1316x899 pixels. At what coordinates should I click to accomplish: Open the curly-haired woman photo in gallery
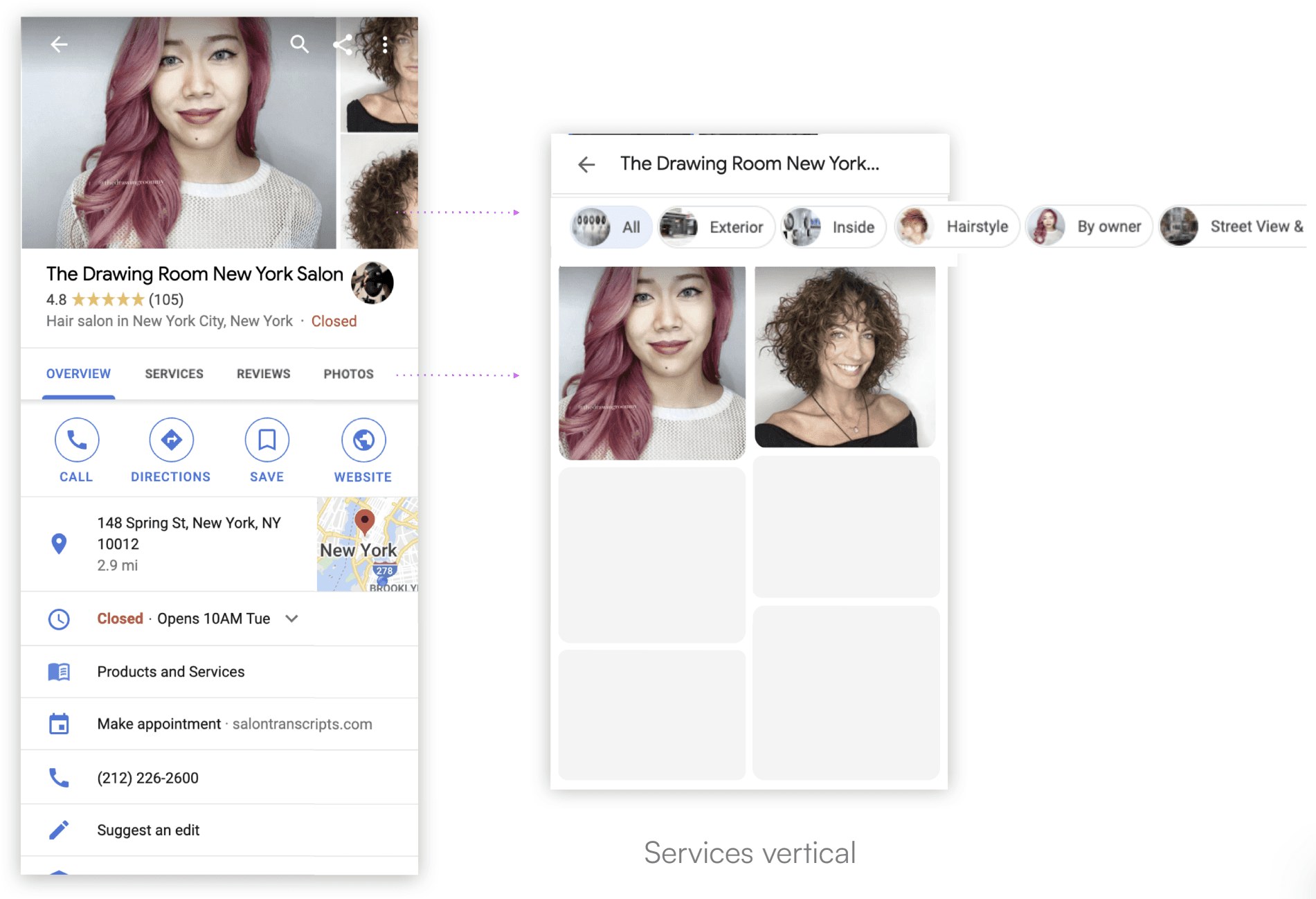click(845, 357)
